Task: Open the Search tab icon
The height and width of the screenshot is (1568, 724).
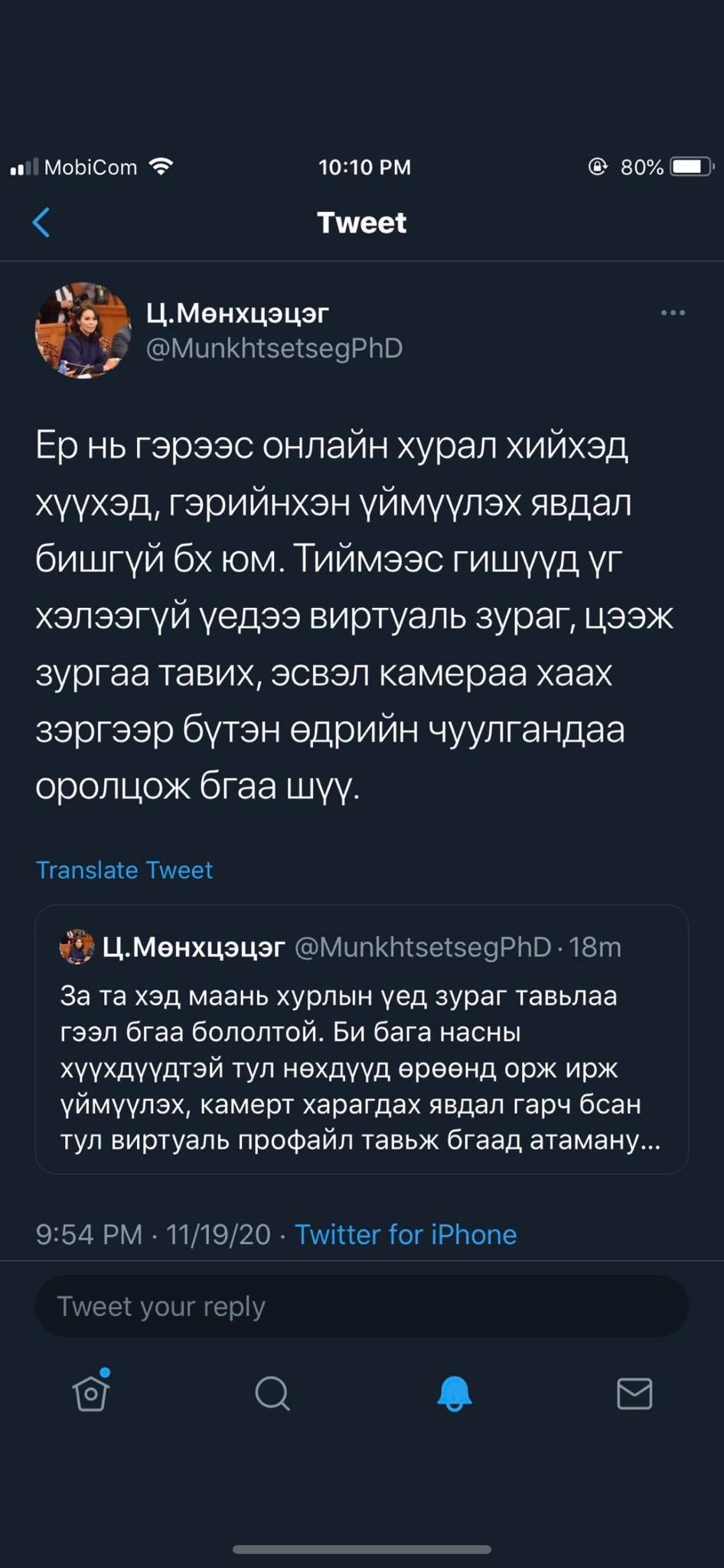Action: pyautogui.click(x=272, y=1393)
